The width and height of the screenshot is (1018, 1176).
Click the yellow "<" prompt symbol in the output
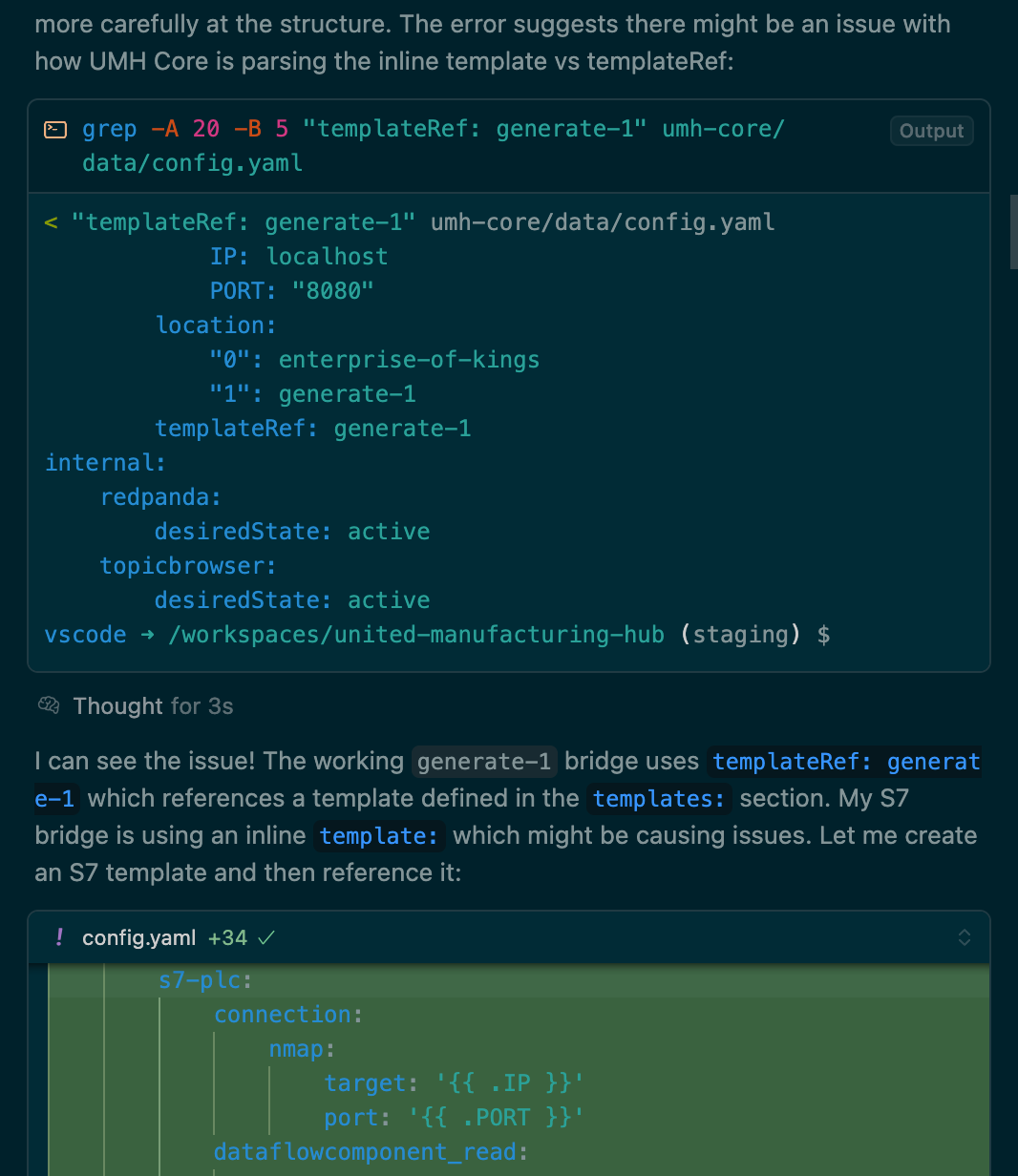tap(51, 222)
